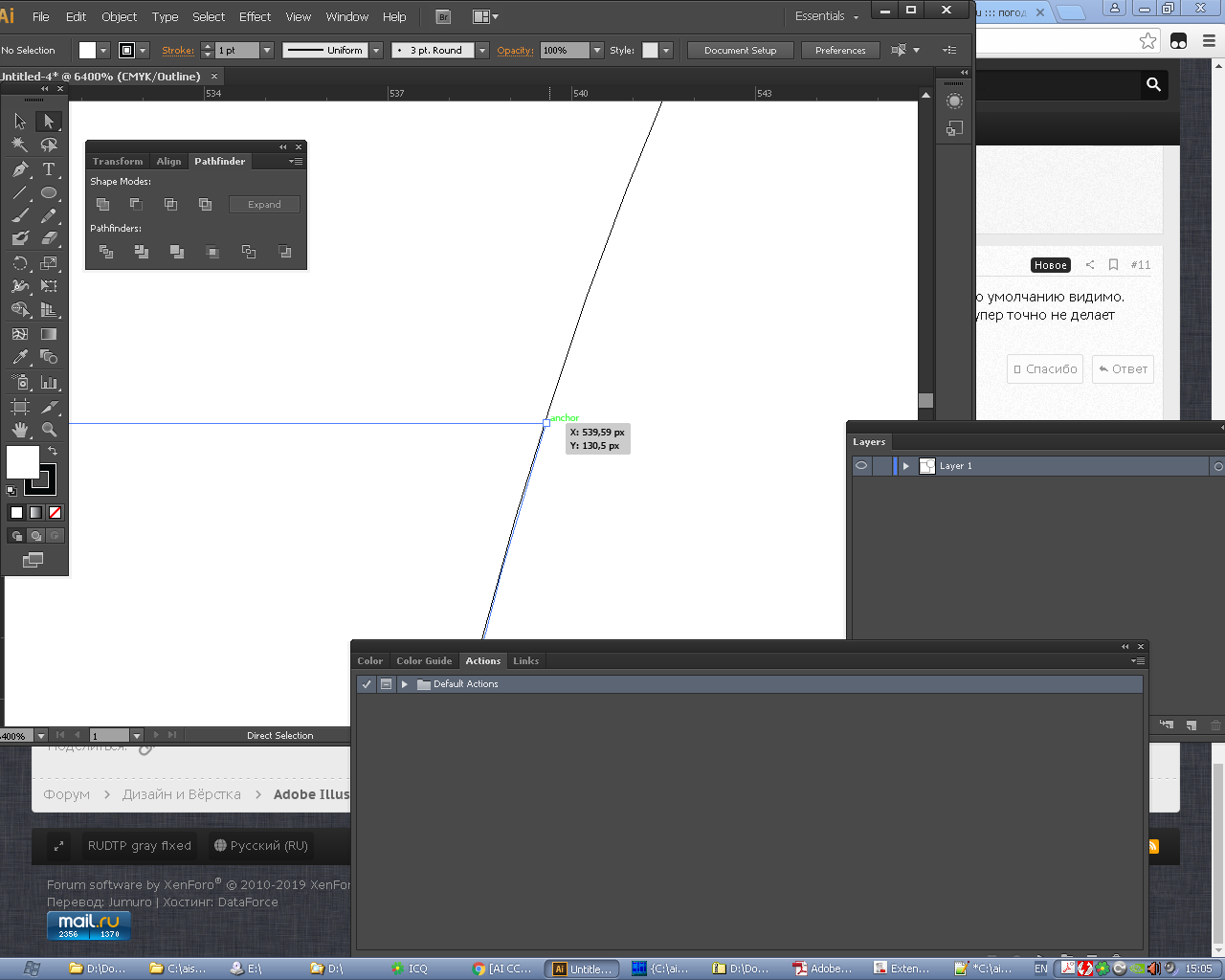1225x980 pixels.
Task: Activate the Eyedropper tool
Action: point(20,357)
